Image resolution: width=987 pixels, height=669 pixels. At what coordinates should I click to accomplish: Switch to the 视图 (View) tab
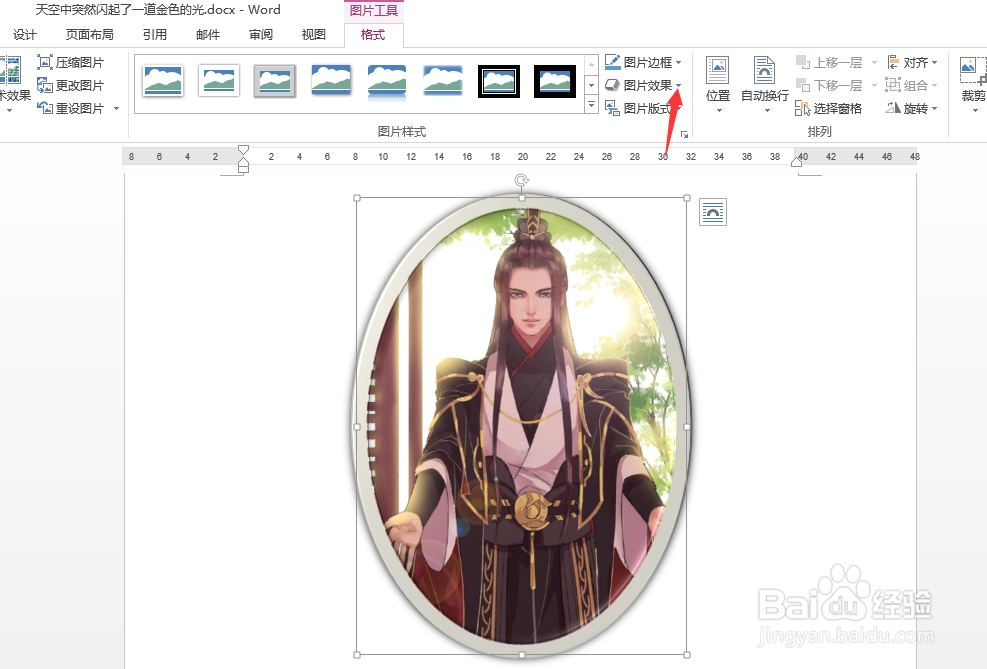pyautogui.click(x=312, y=33)
